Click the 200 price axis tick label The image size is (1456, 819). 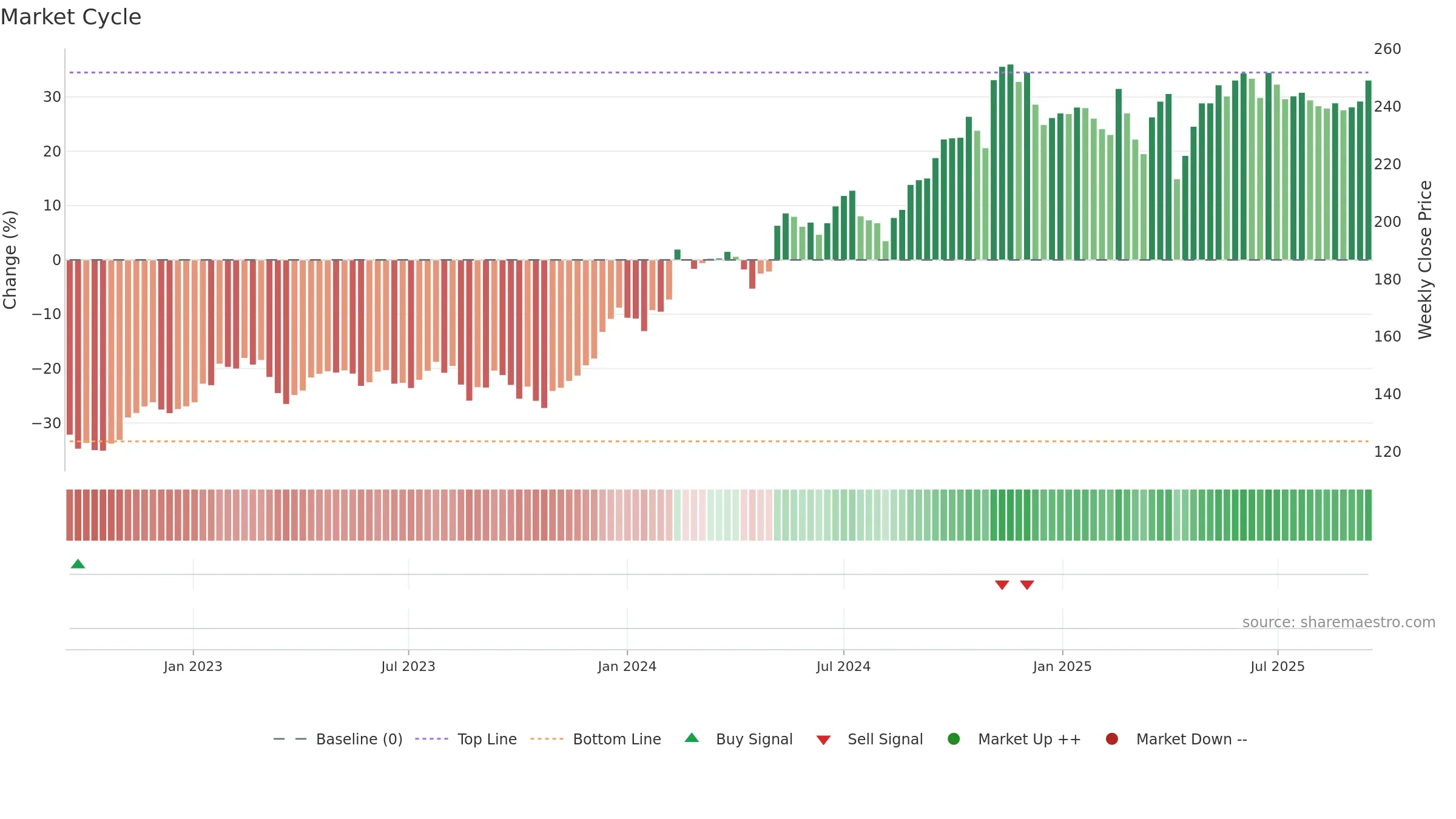point(1387,222)
